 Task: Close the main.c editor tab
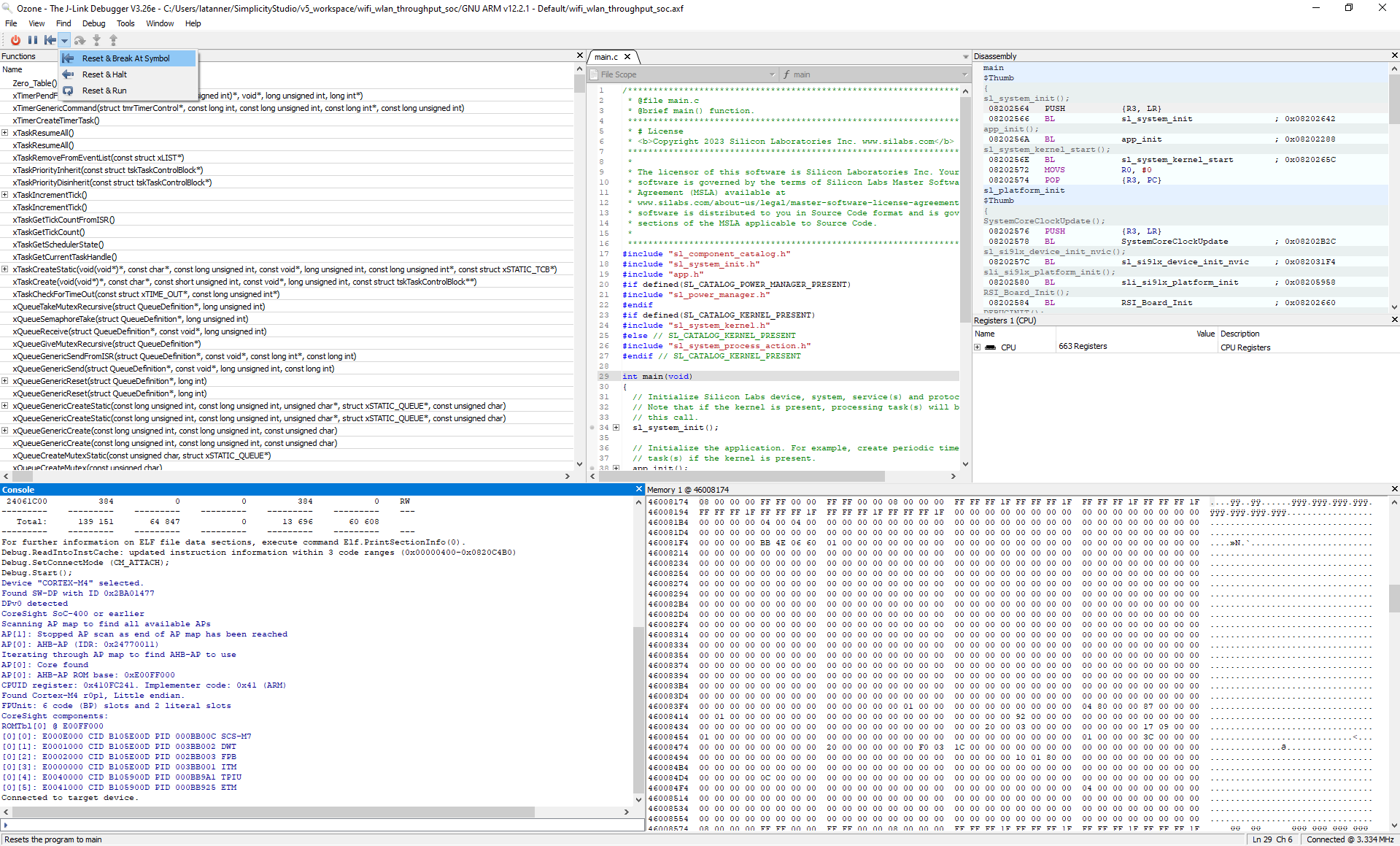[627, 57]
